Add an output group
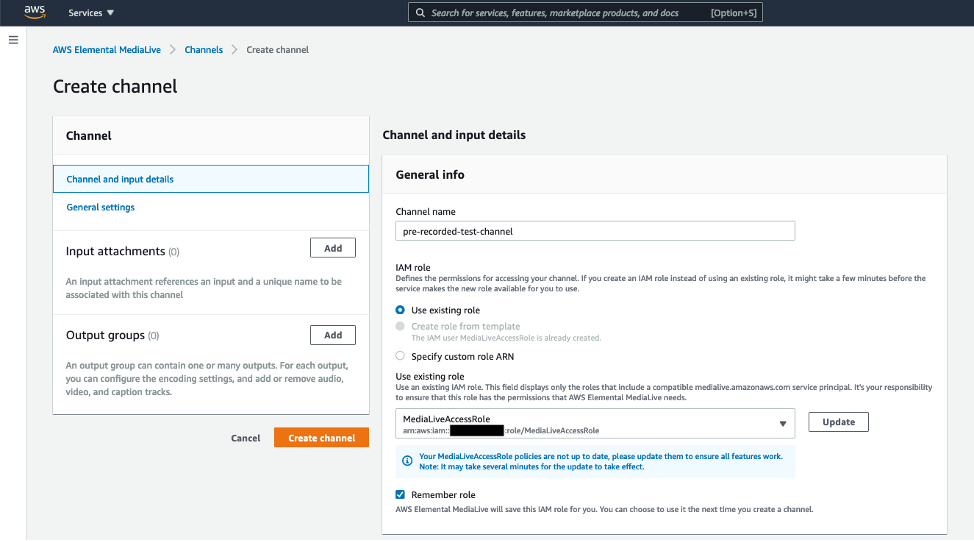The image size is (974, 541). tap(333, 335)
